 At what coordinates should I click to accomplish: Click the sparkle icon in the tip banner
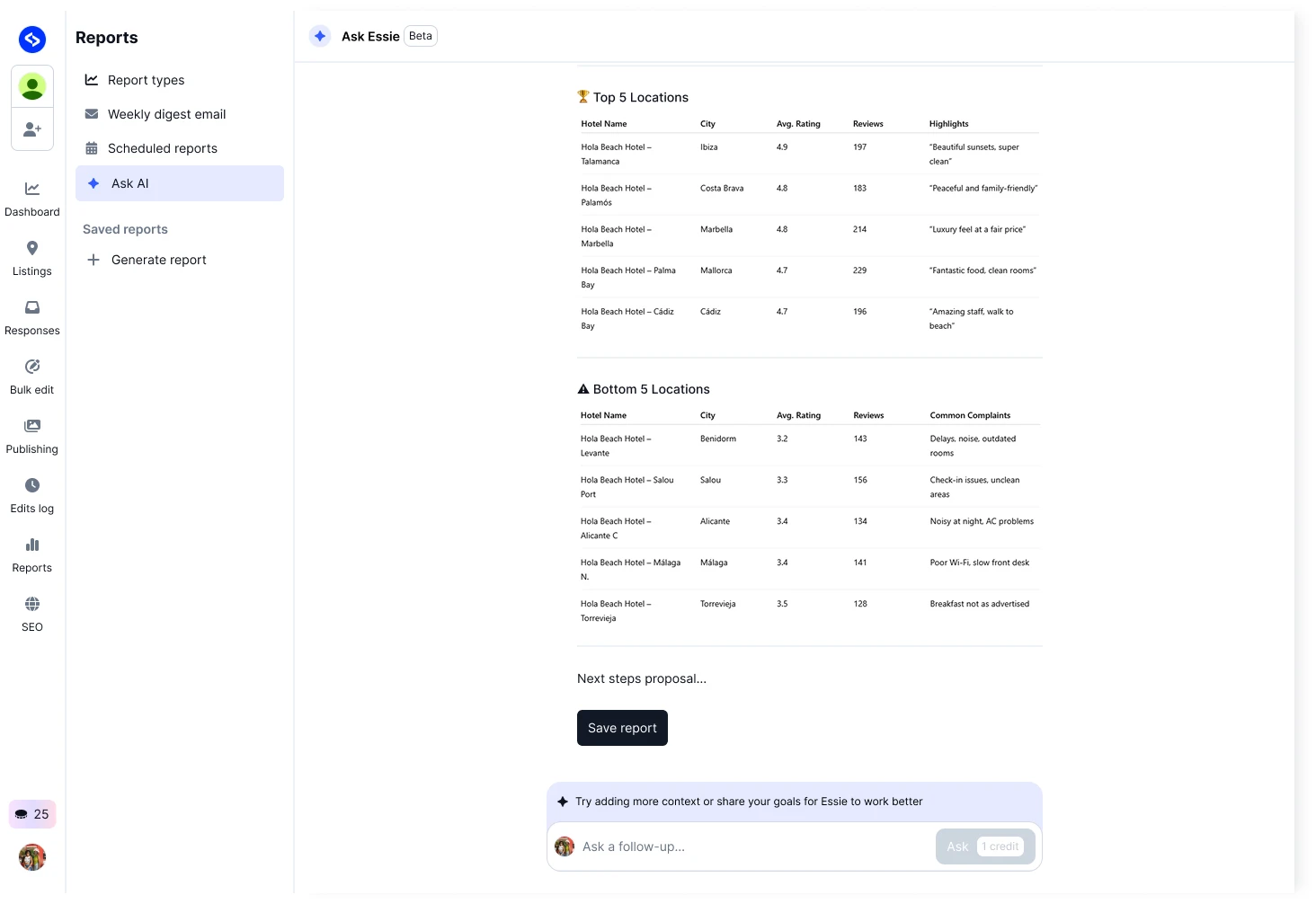pos(563,802)
